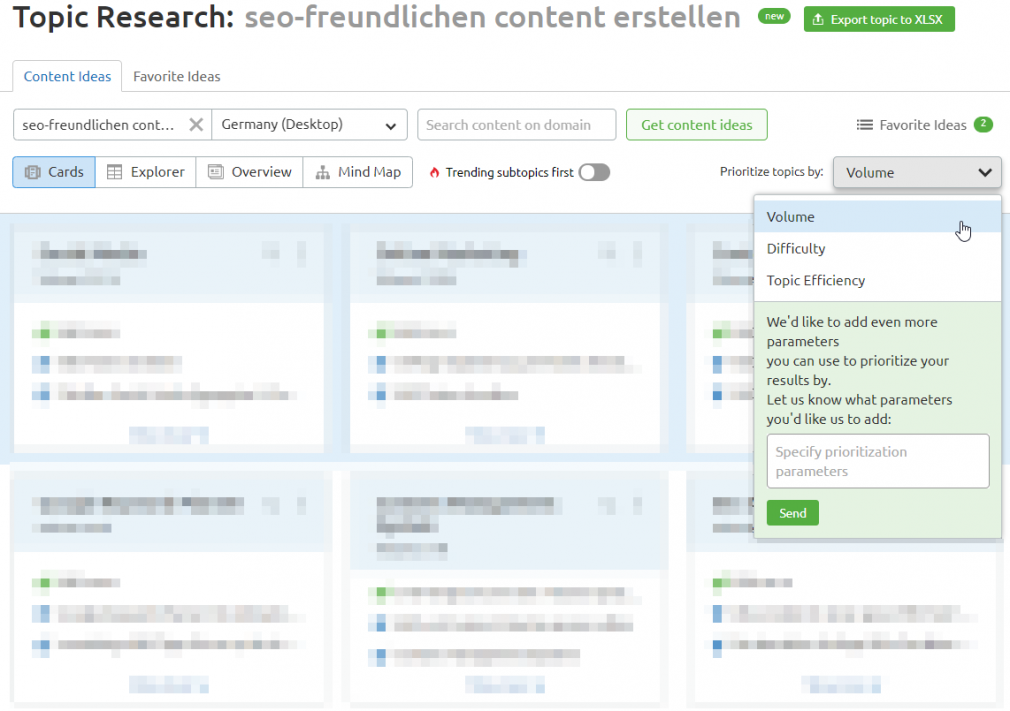The width and height of the screenshot is (1010, 711).
Task: Click the green new badge
Action: tap(774, 17)
